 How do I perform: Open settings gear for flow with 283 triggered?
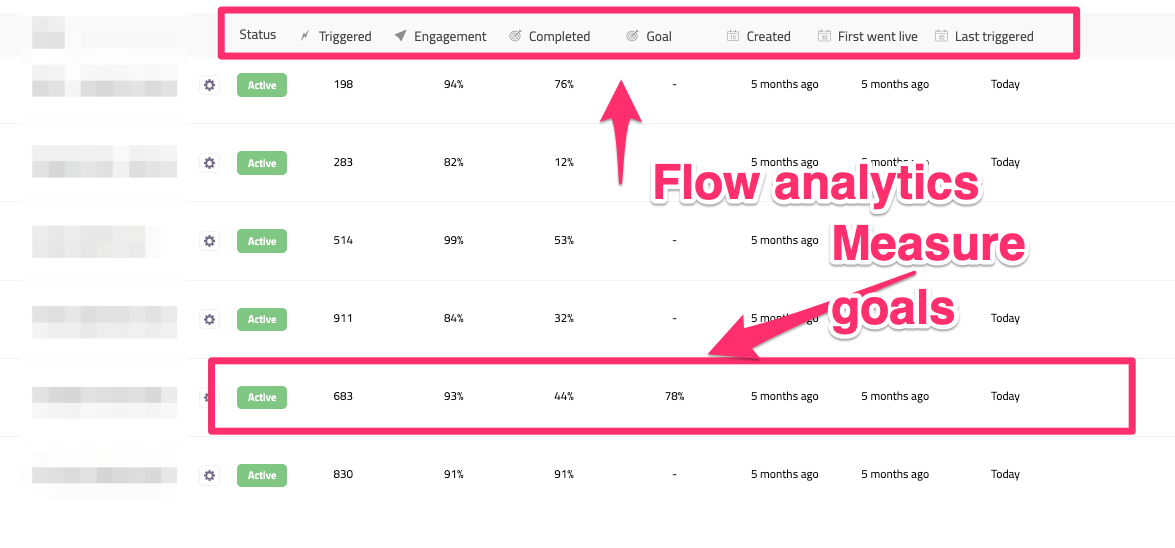pos(209,163)
